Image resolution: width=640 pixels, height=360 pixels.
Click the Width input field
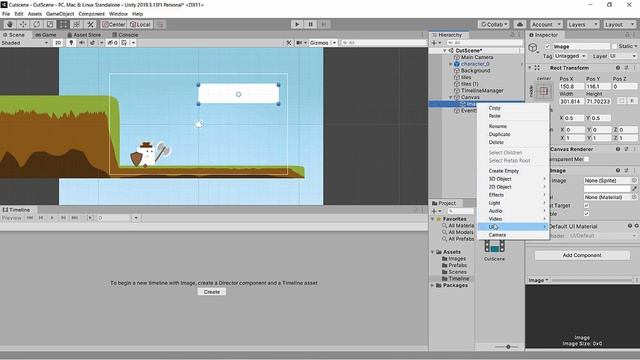coord(571,101)
